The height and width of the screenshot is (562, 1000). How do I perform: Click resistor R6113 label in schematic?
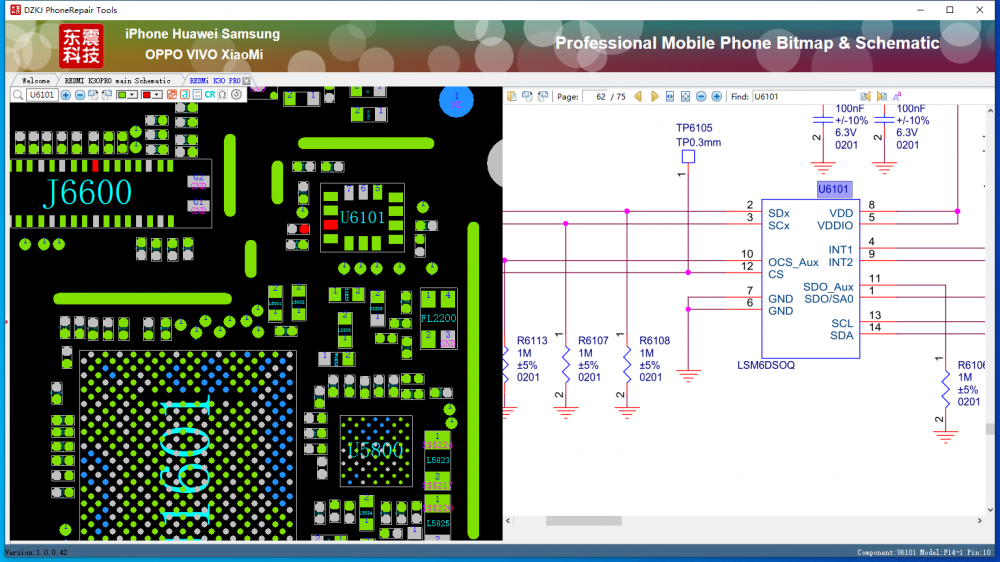pos(532,341)
